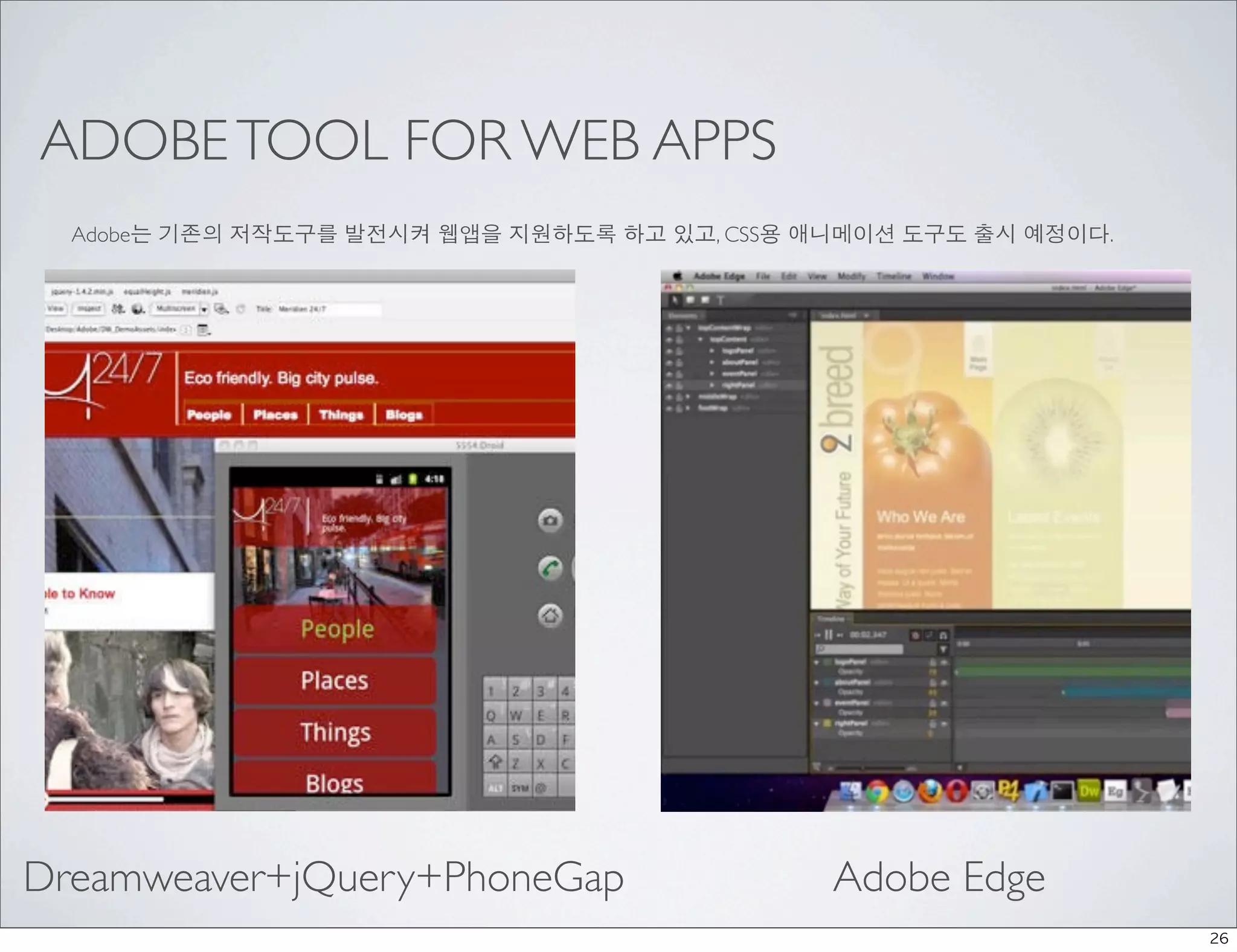Click the timeline snapping magnet icon
Screen dimensions: 1237x952
click(943, 635)
